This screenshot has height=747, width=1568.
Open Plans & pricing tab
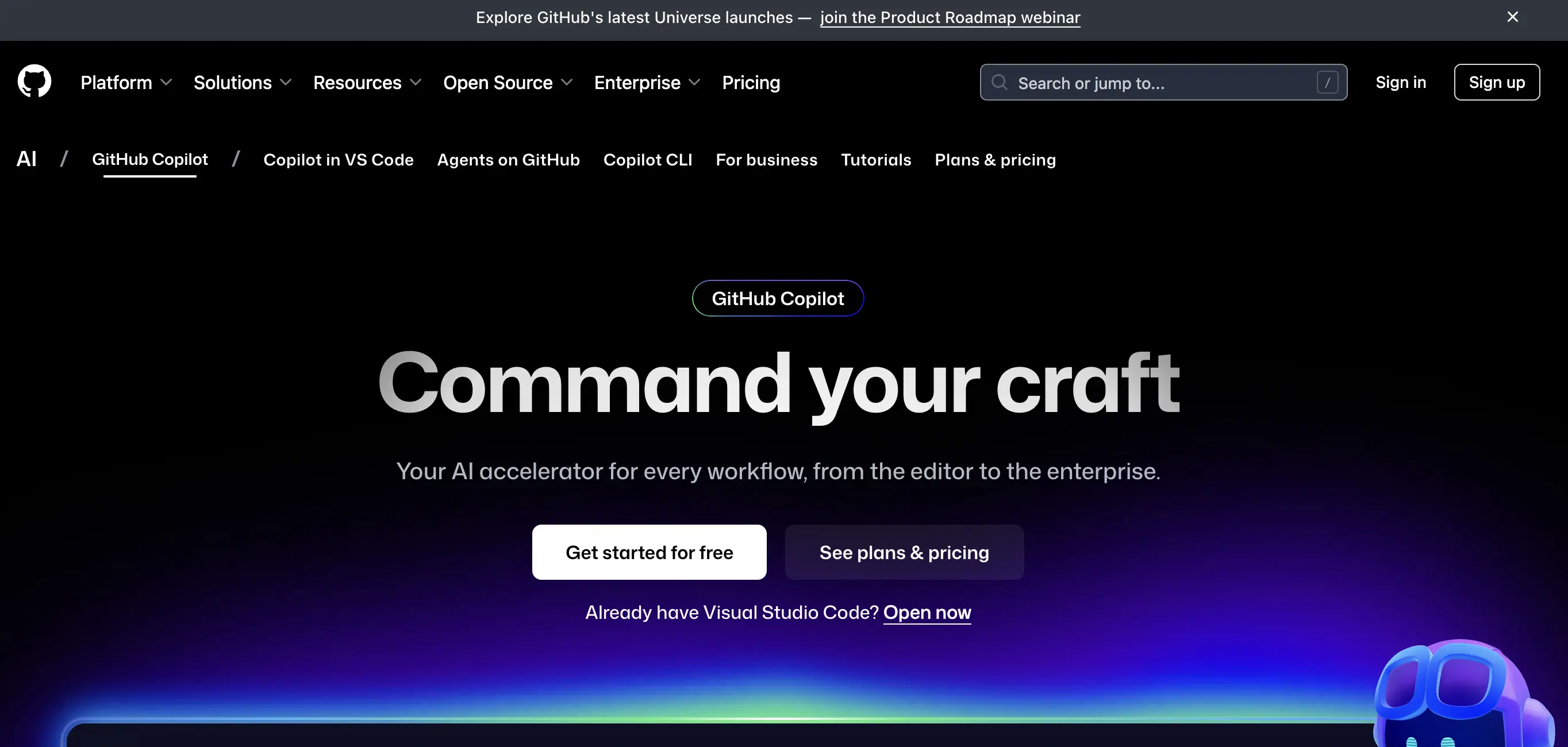coord(995,159)
